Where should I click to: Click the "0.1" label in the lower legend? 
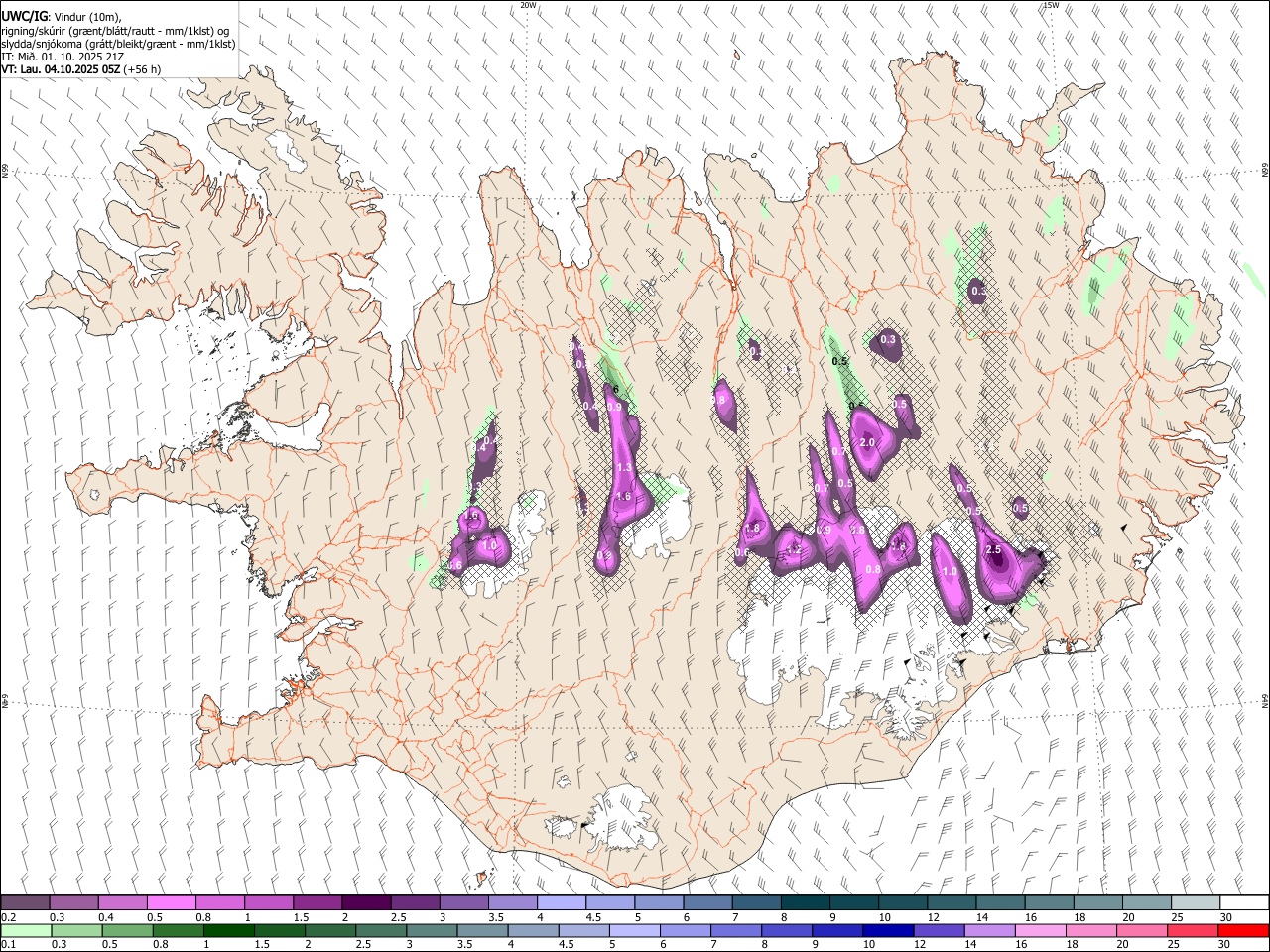pyautogui.click(x=8, y=944)
